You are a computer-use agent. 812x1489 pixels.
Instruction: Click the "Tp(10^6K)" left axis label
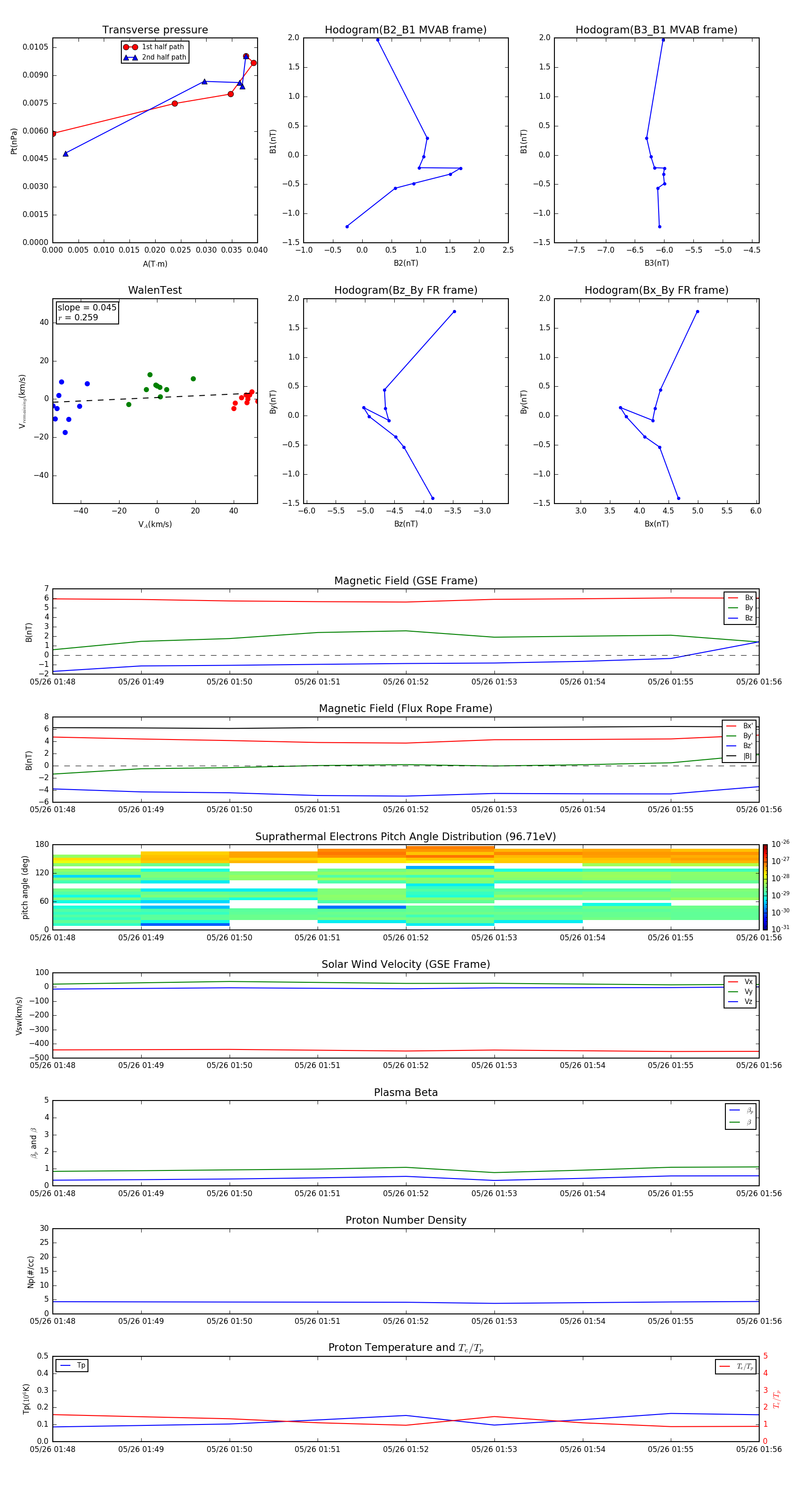click(26, 1399)
